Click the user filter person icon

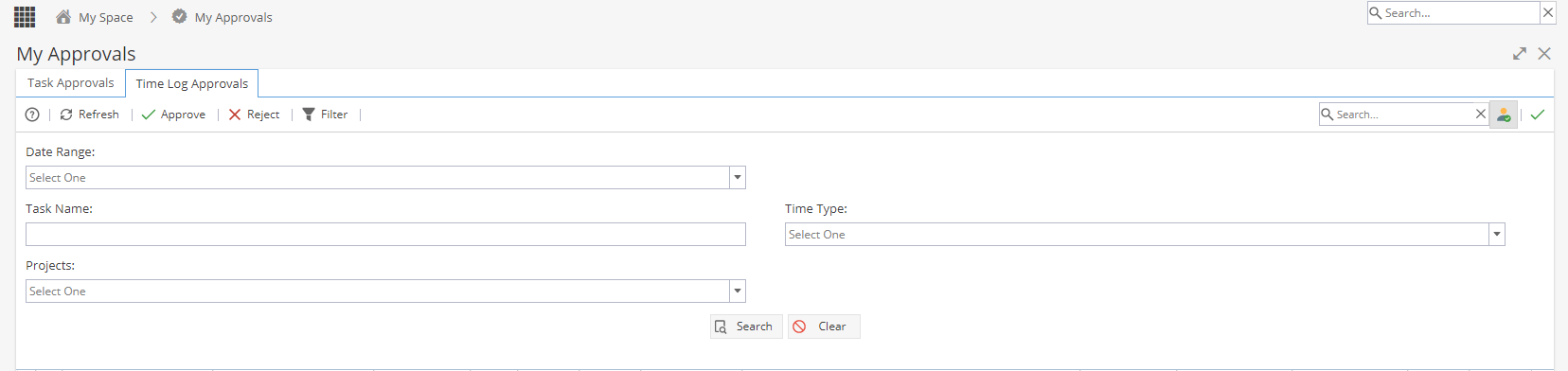coord(1504,115)
